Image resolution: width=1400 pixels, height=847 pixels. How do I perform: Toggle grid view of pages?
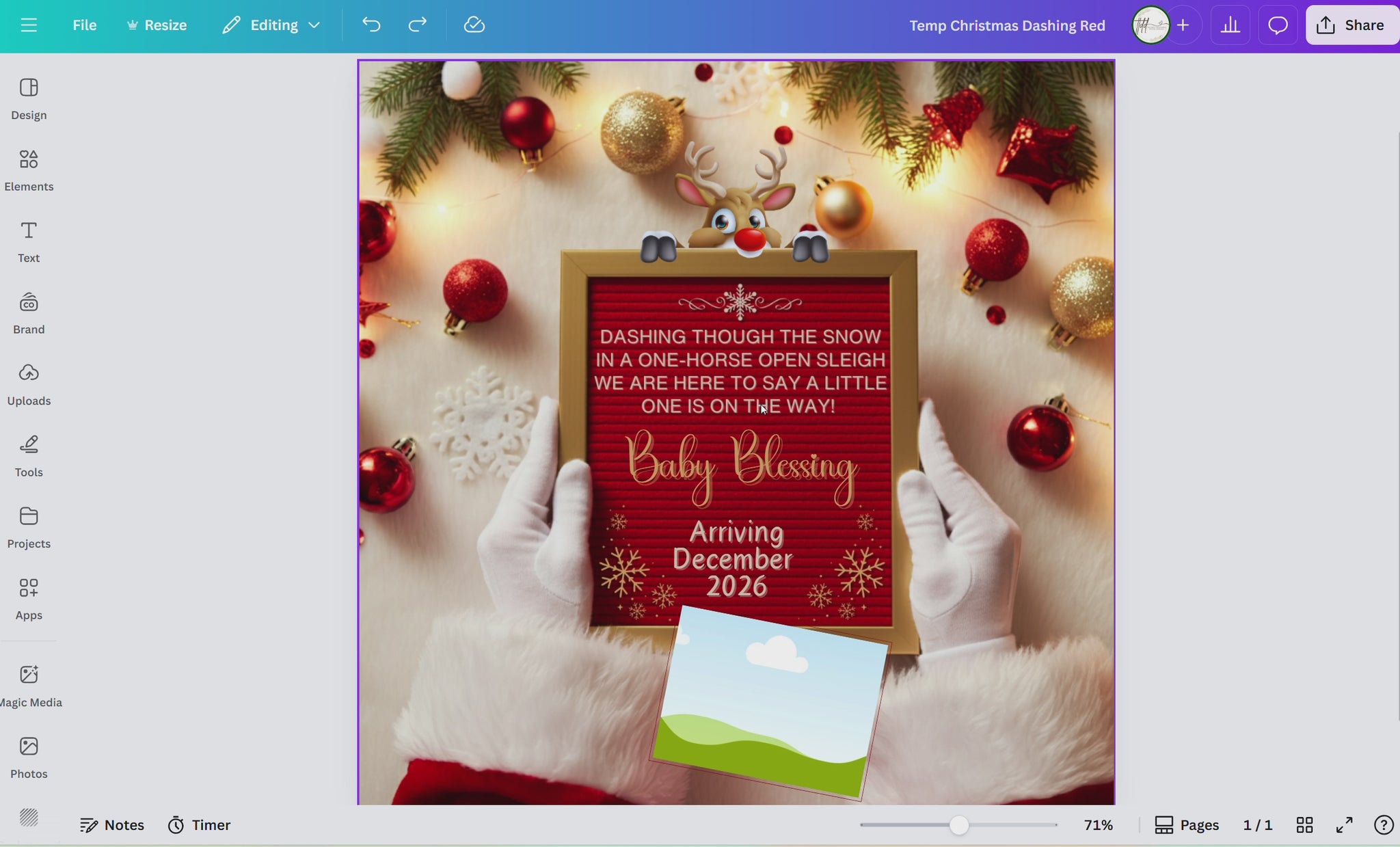tap(1304, 825)
